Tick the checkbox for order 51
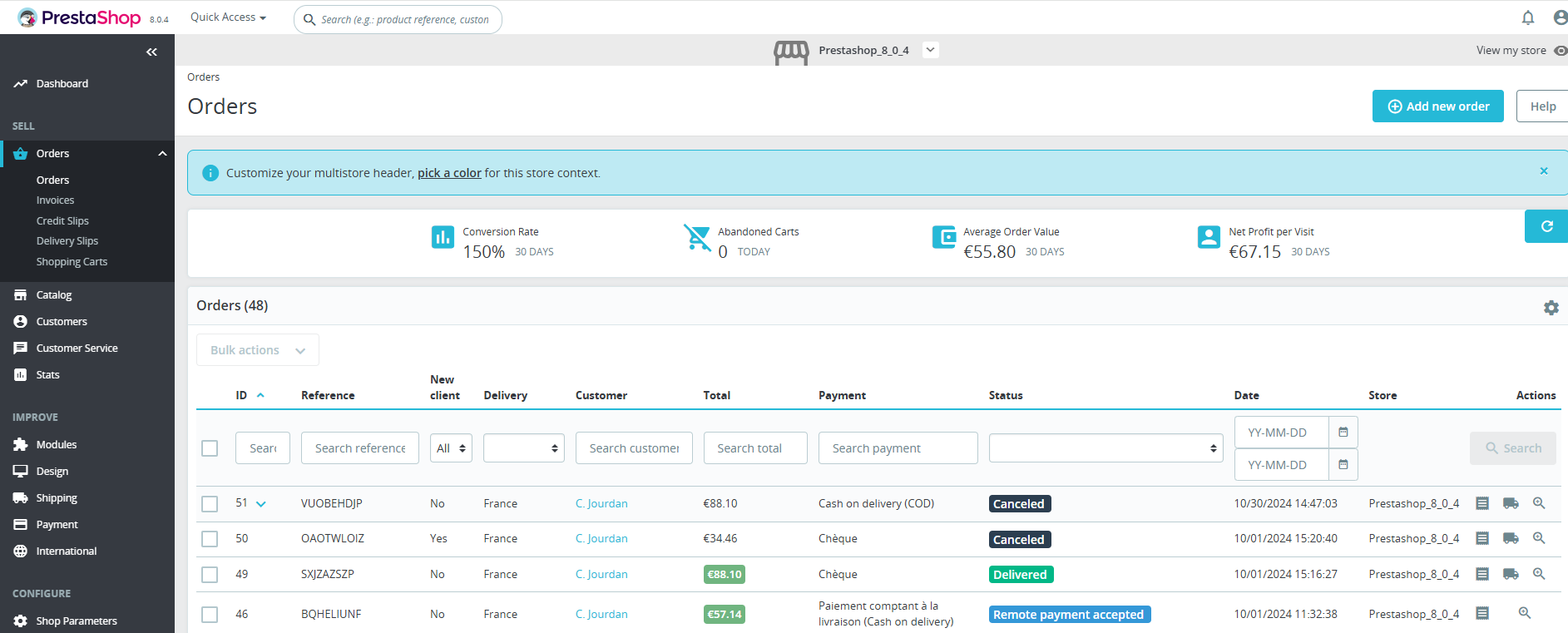The height and width of the screenshot is (633, 1568). [x=210, y=504]
